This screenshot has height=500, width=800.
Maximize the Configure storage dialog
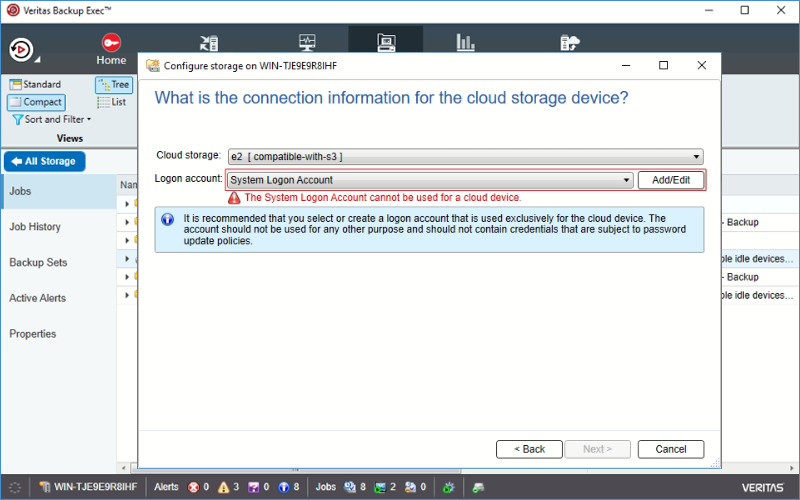click(x=663, y=65)
